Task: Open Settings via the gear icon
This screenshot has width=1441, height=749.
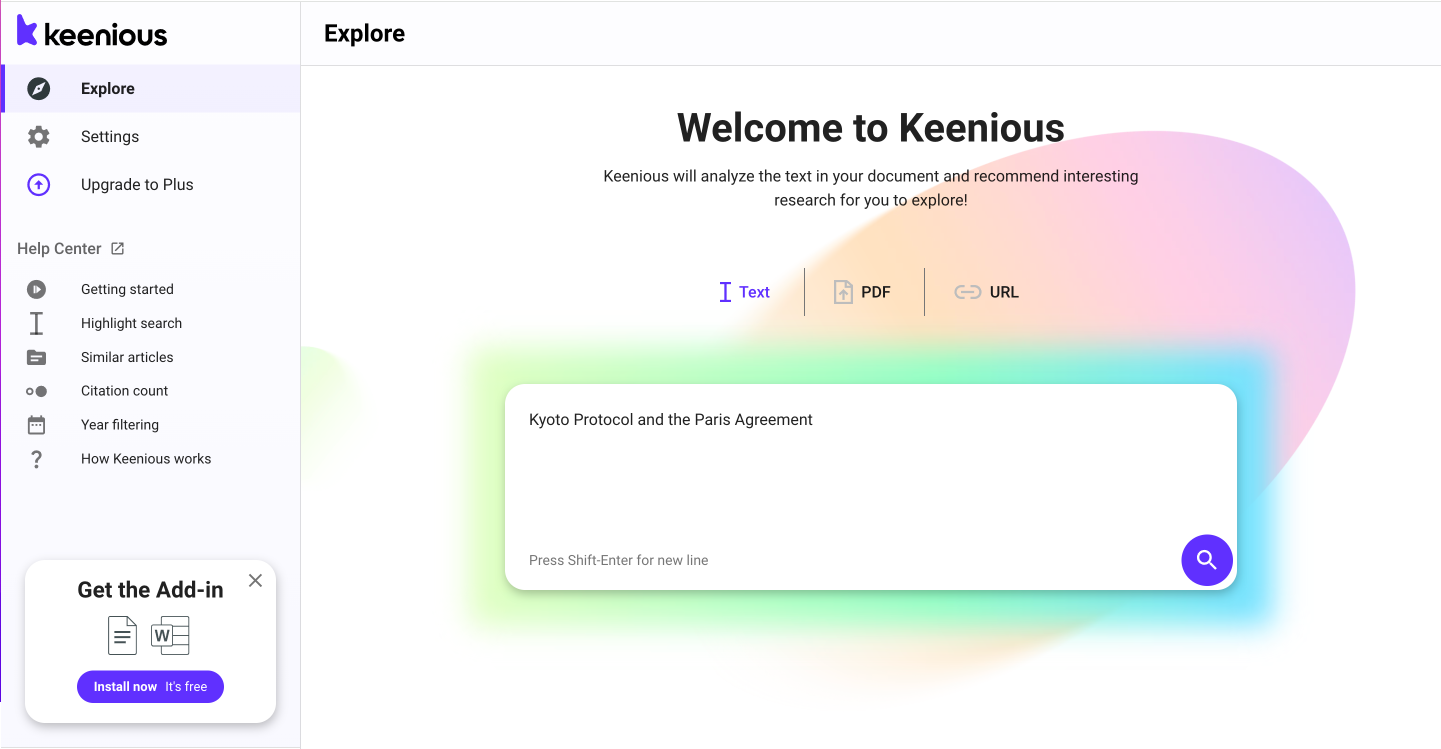Action: 38,137
